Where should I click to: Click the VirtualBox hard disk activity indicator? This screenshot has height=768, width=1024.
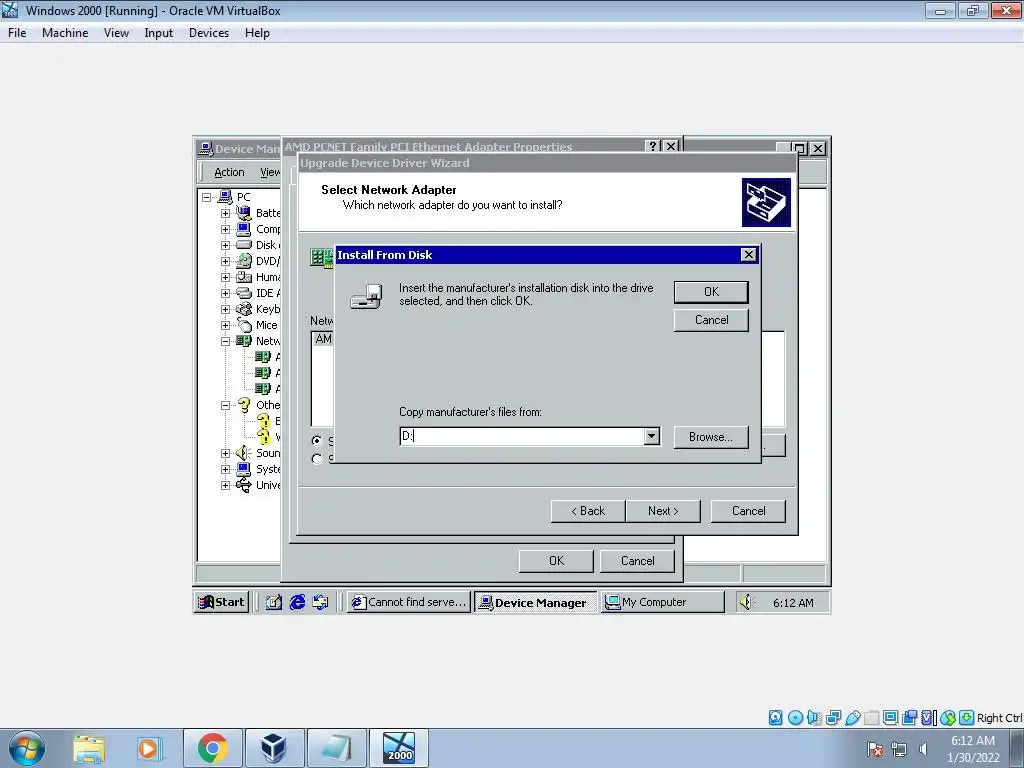point(775,718)
